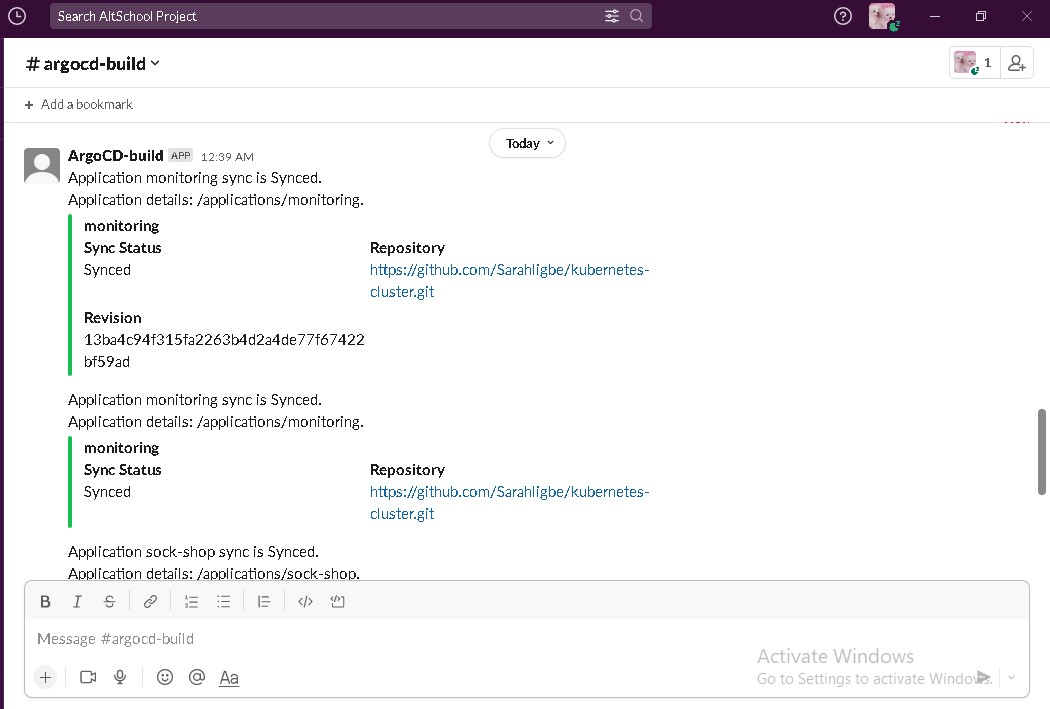
Task: Click first 'Application details: /applications/monitoring.' line
Action: 216,200
